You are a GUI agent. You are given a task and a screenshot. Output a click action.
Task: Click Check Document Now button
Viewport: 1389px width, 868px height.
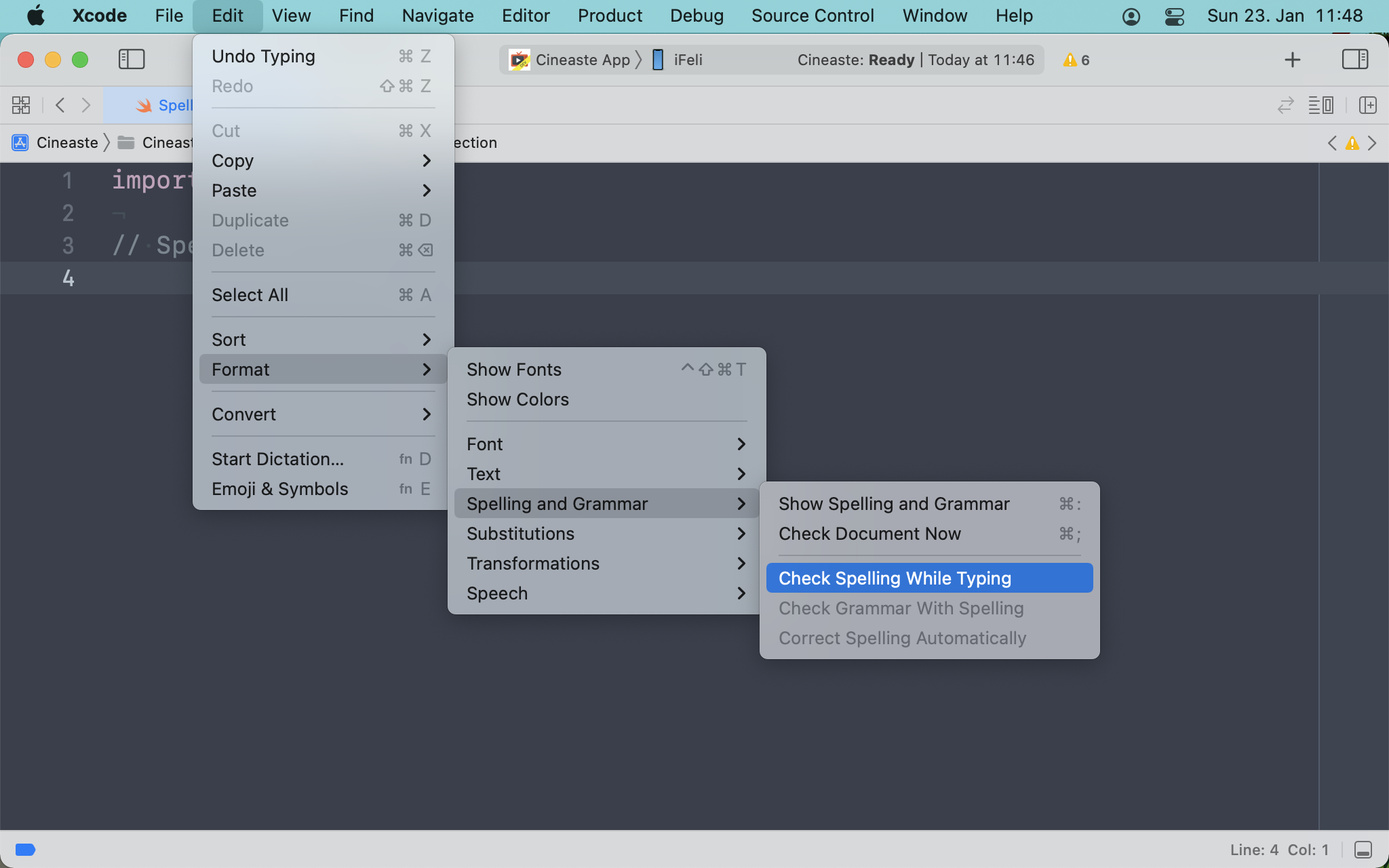click(869, 533)
